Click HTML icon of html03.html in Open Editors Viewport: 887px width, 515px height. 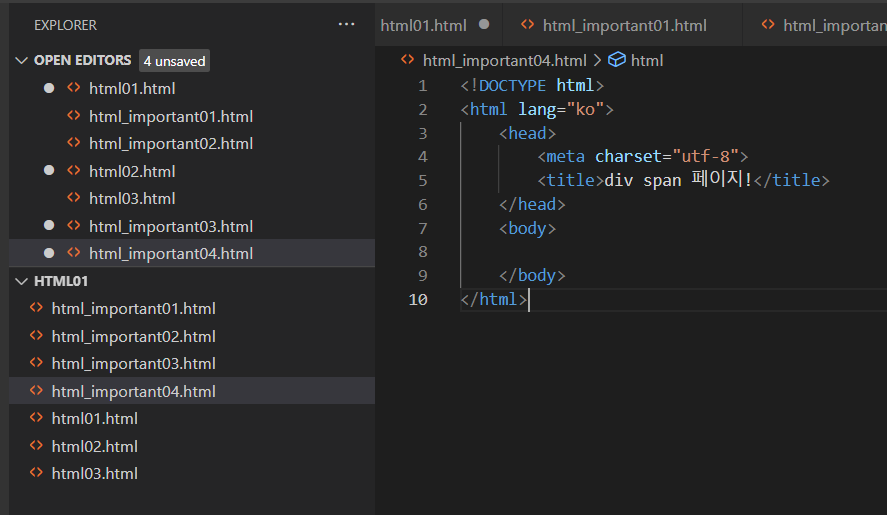[74, 197]
